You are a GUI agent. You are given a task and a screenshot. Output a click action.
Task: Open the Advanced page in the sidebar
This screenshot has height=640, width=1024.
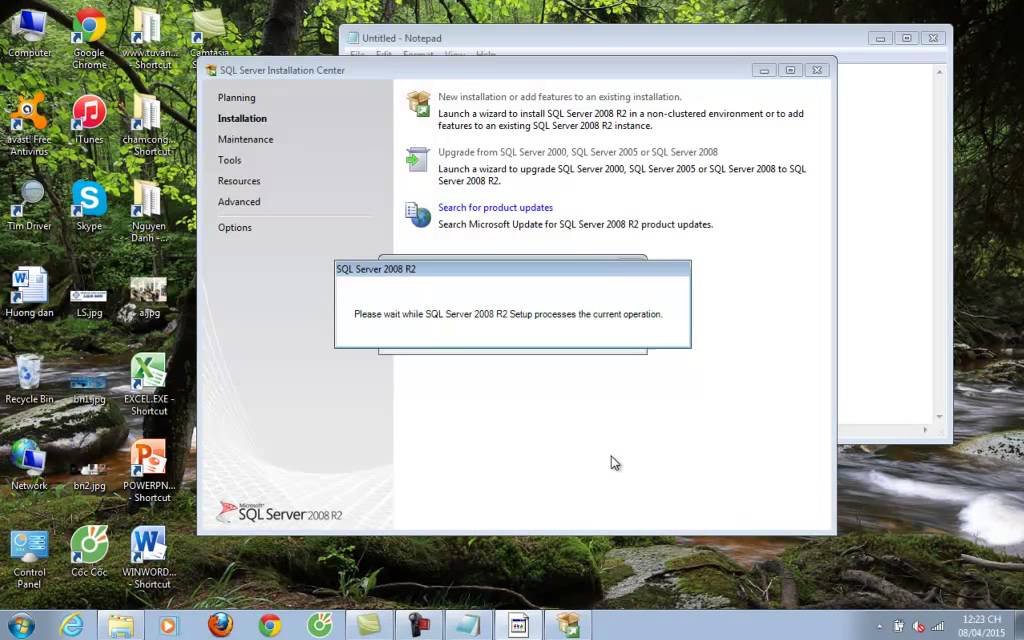click(x=239, y=202)
